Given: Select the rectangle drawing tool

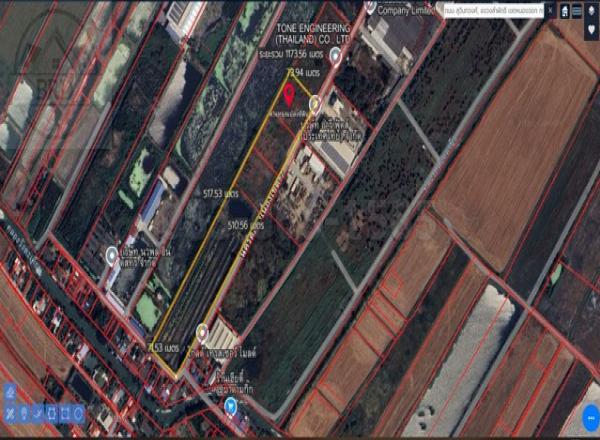Looking at the screenshot, I should 64,412.
